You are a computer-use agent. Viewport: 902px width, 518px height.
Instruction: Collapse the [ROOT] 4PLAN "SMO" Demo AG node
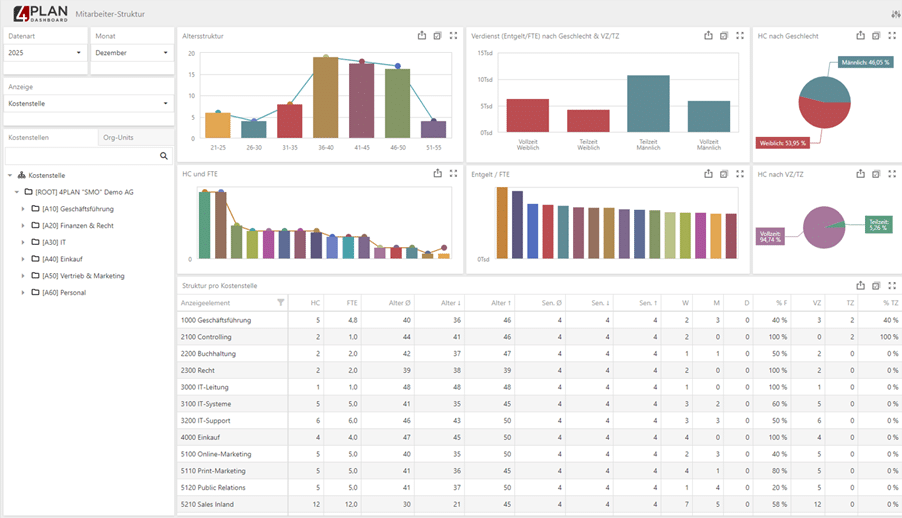[x=17, y=192]
